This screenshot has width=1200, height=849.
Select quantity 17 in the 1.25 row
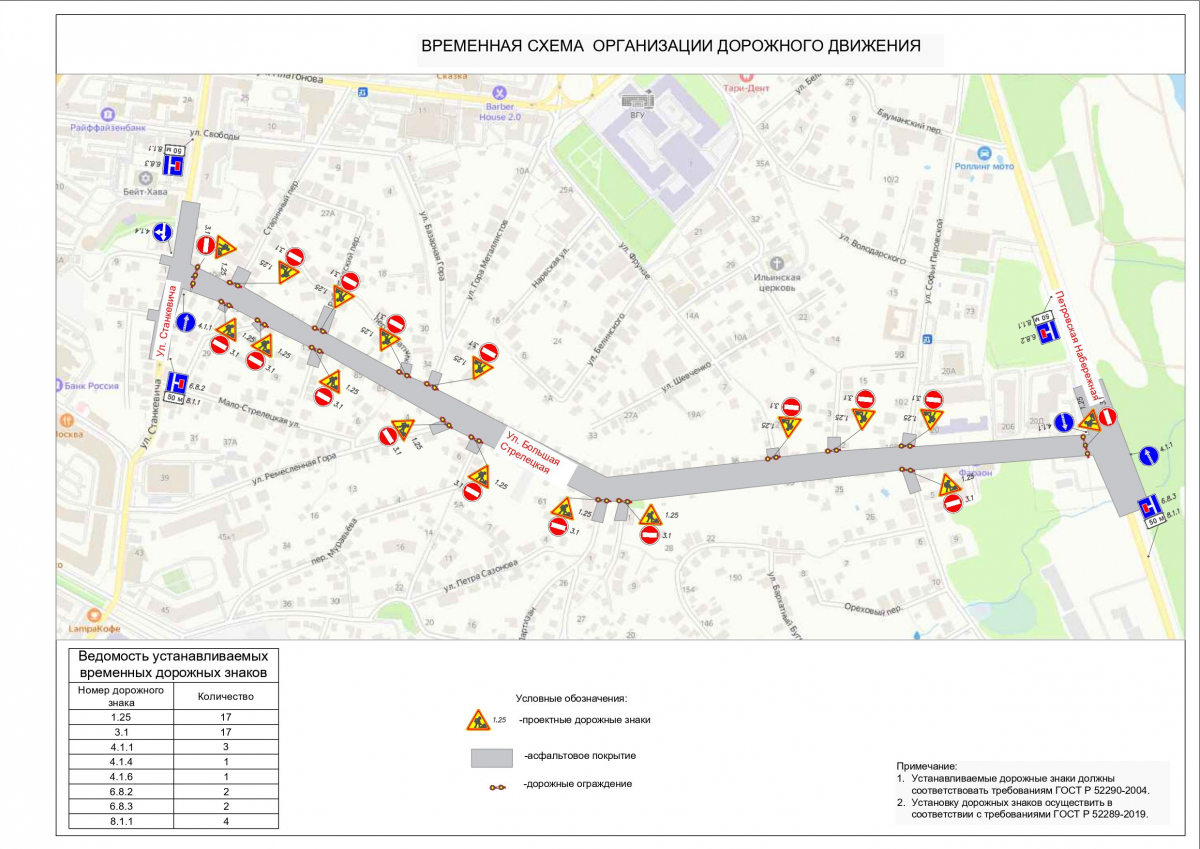226,718
